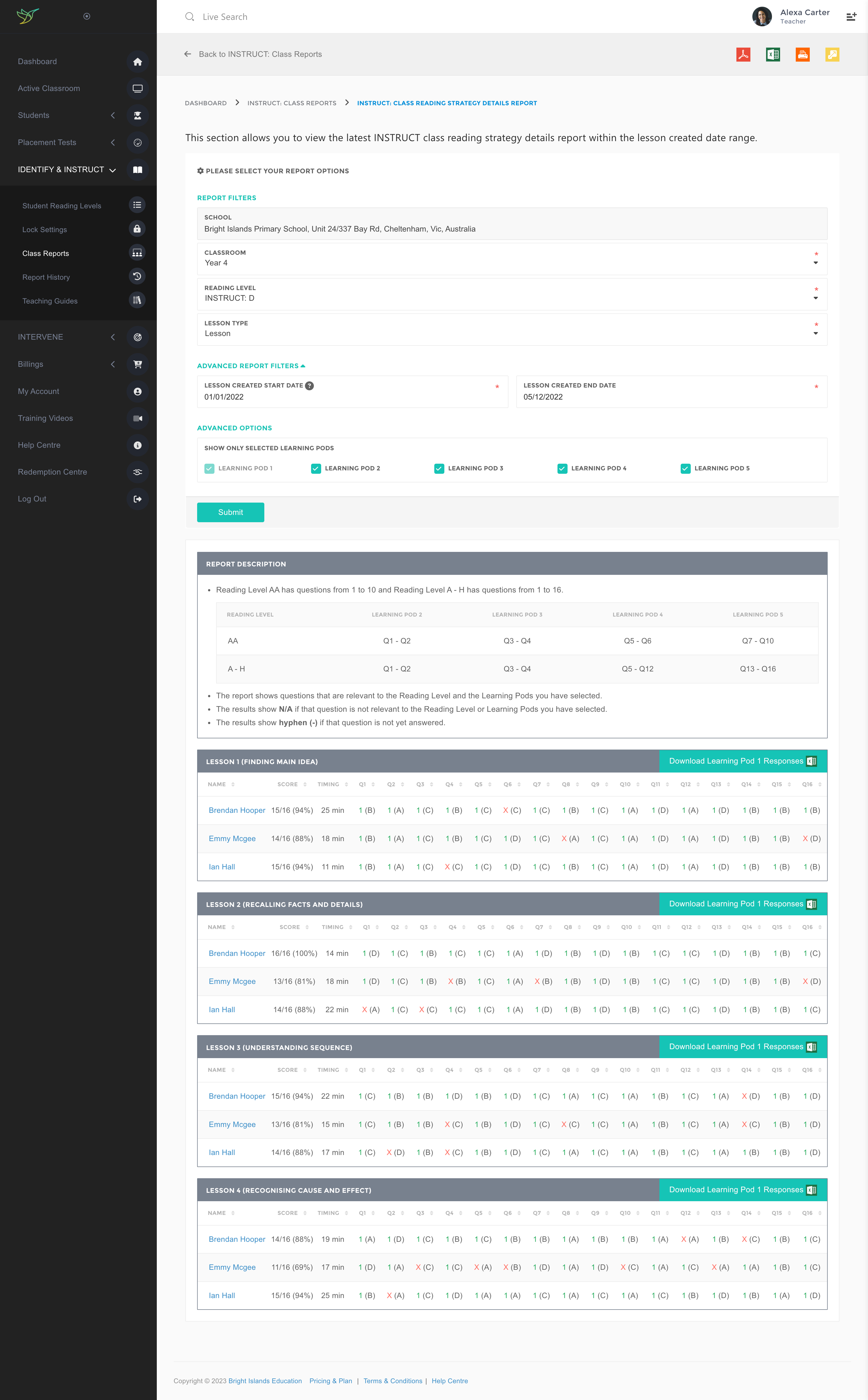The height and width of the screenshot is (1400, 868).
Task: Click the Dashboard home icon
Action: [x=137, y=61]
